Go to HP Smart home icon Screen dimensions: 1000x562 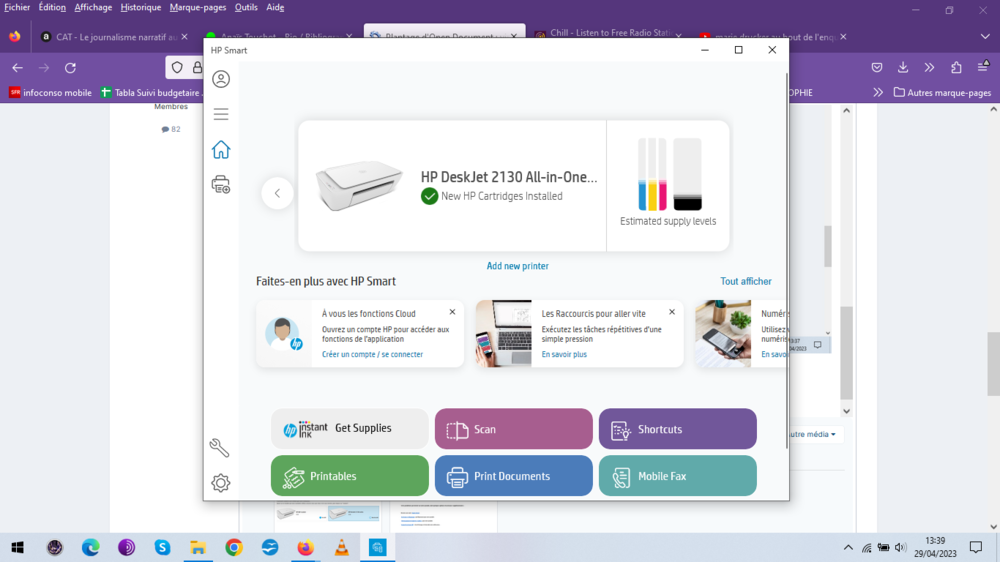click(x=221, y=150)
